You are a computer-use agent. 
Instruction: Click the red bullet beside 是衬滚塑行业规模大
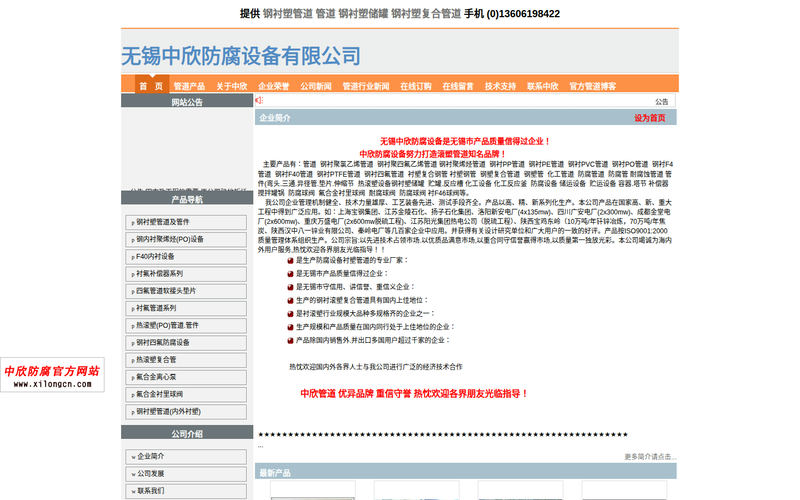pyautogui.click(x=290, y=314)
